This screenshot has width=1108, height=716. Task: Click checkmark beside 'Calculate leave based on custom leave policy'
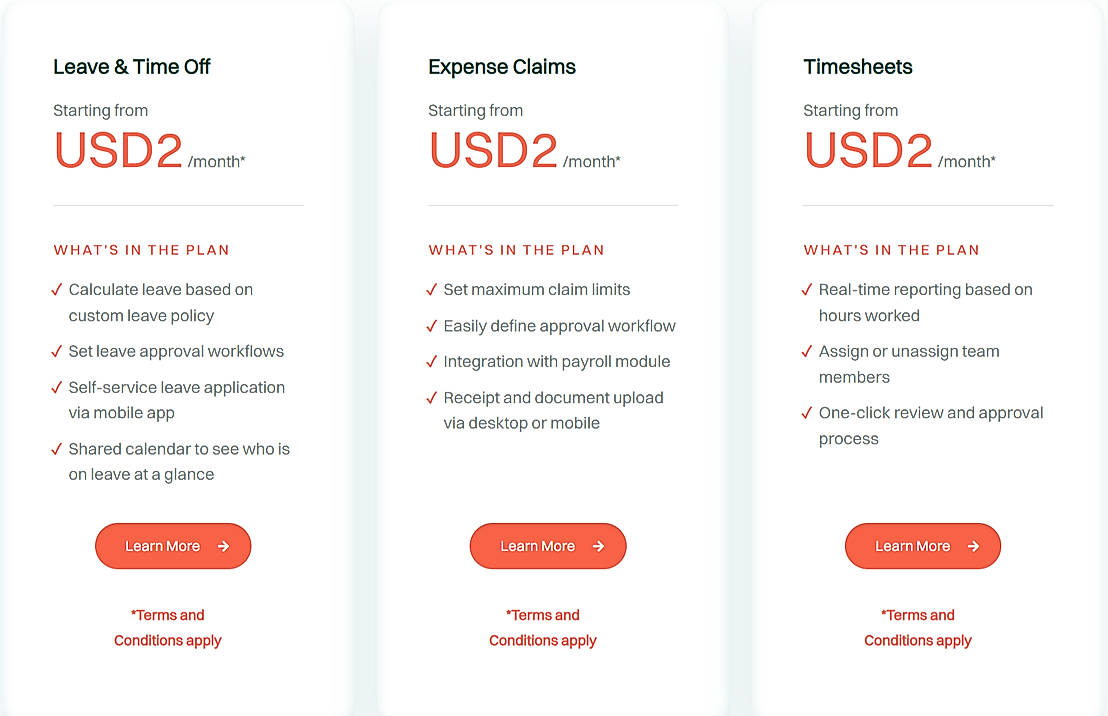(x=57, y=290)
